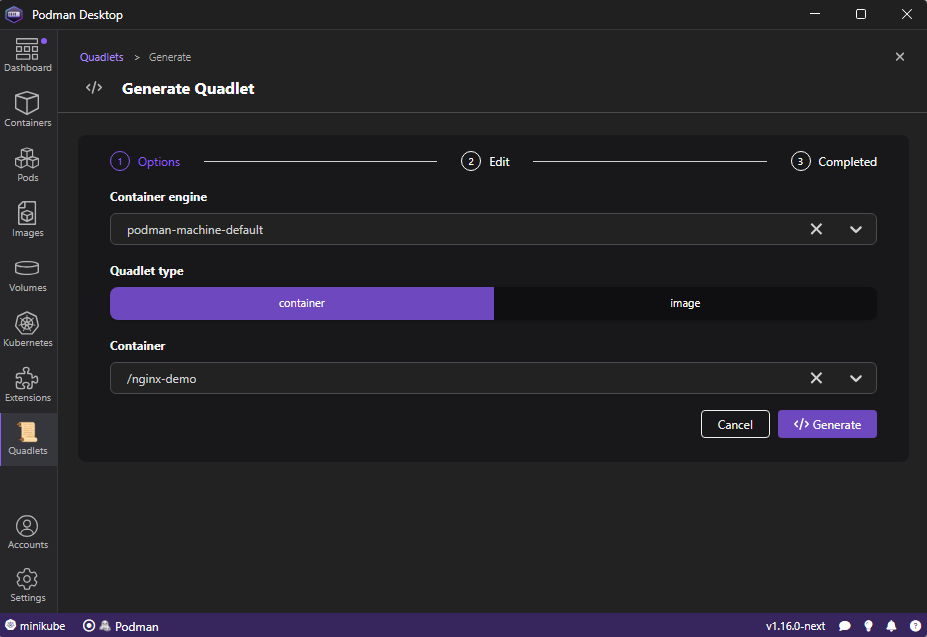Expand the Container selection dropdown
Screen dimensions: 927x637
click(856, 378)
